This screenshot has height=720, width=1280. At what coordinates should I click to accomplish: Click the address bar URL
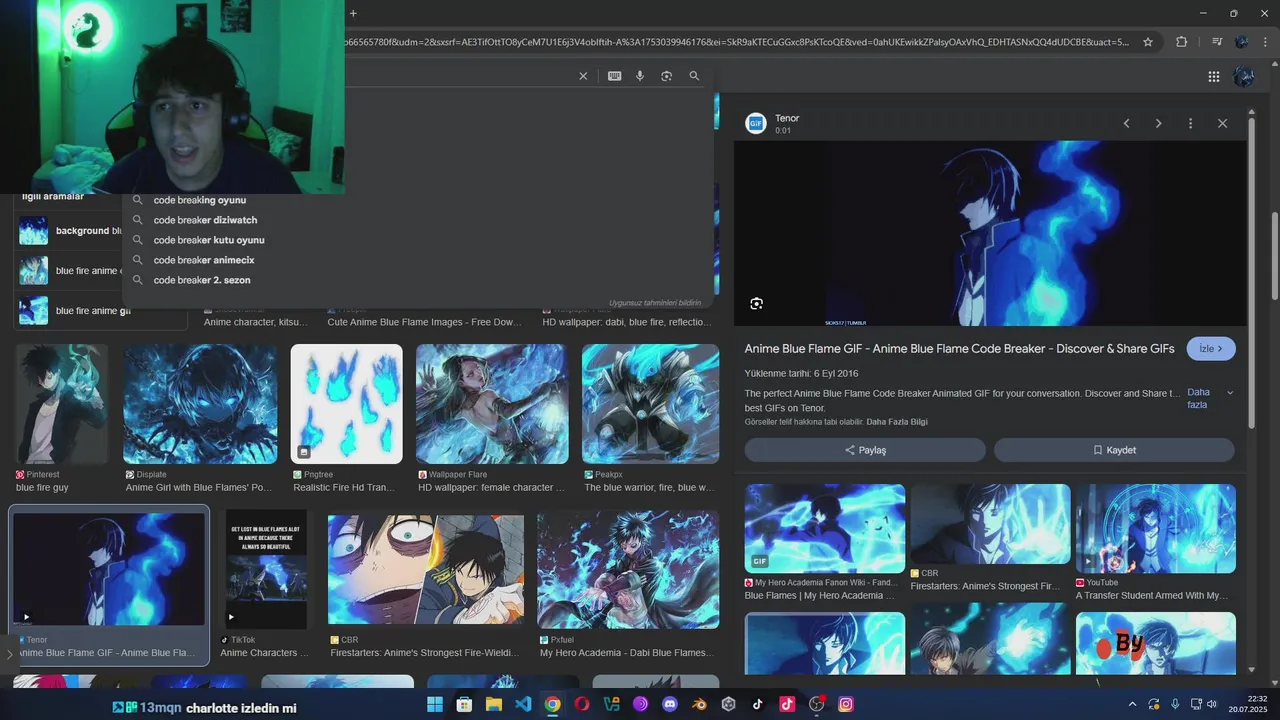[x=735, y=42]
